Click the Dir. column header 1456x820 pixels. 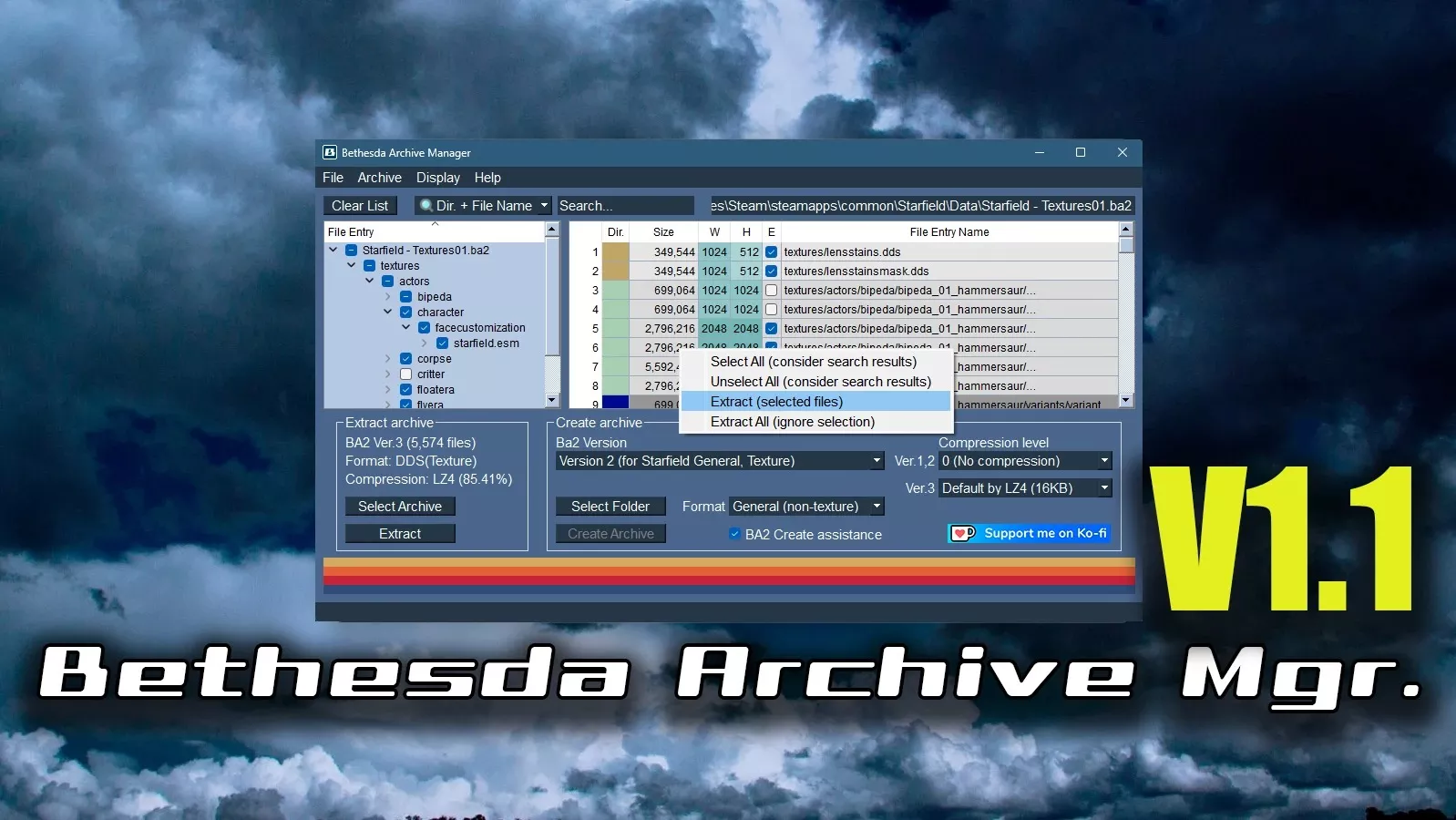tap(616, 232)
